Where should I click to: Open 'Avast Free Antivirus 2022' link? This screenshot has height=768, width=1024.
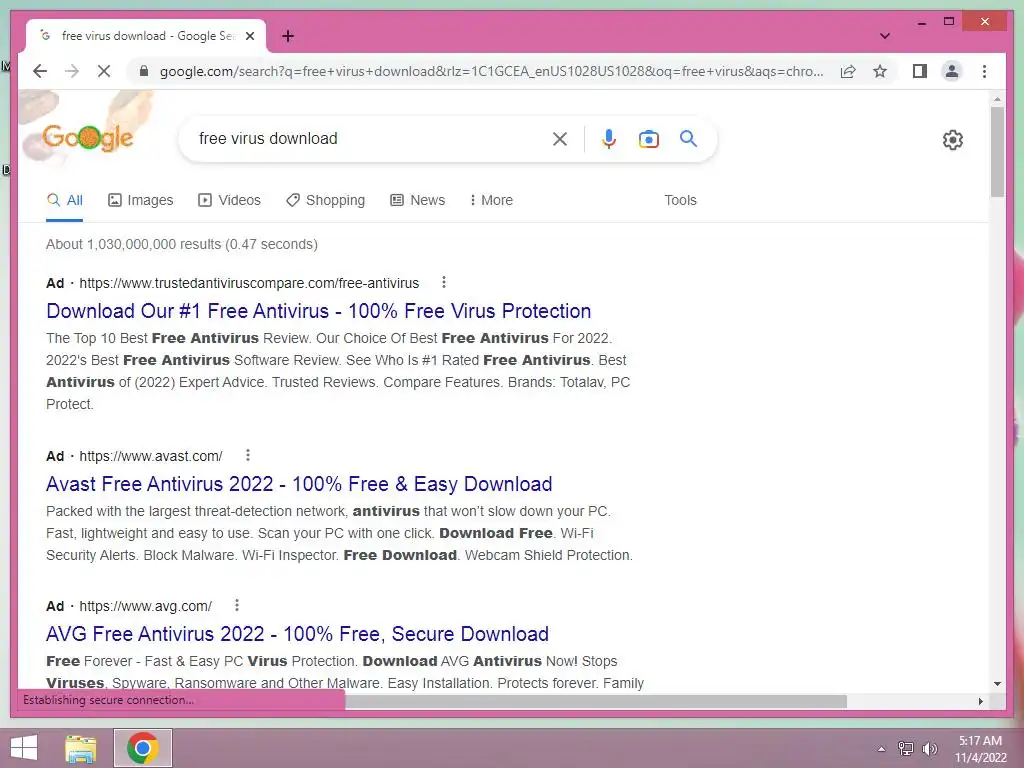click(x=299, y=484)
